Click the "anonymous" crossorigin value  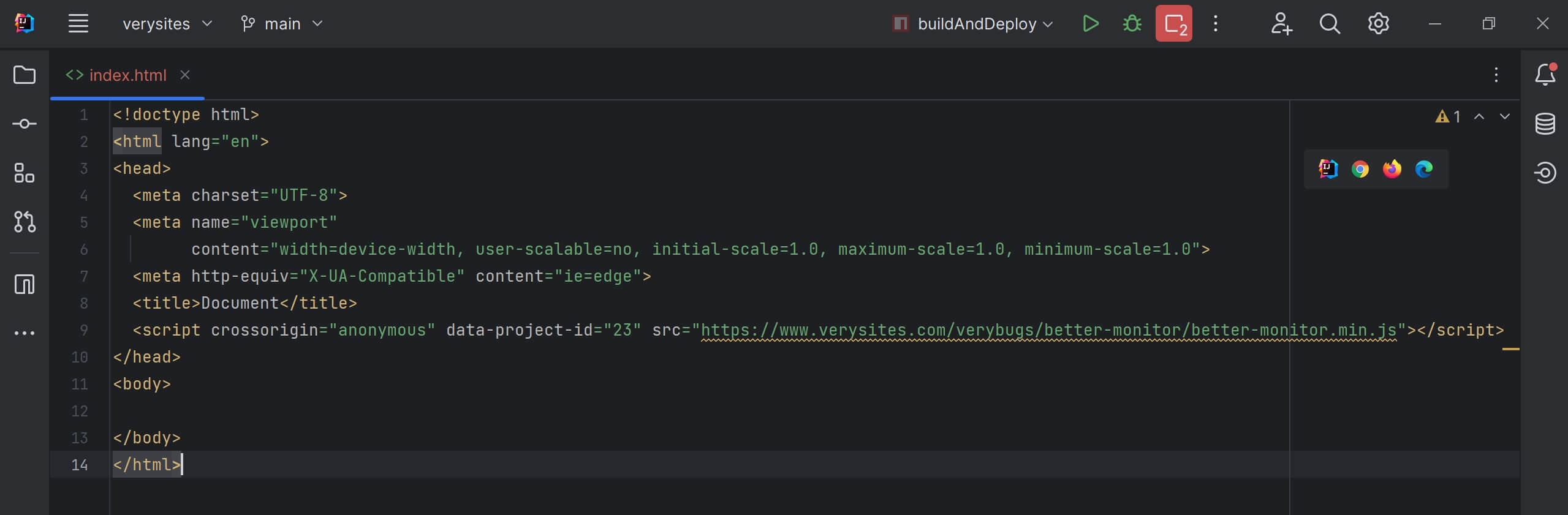(x=382, y=330)
